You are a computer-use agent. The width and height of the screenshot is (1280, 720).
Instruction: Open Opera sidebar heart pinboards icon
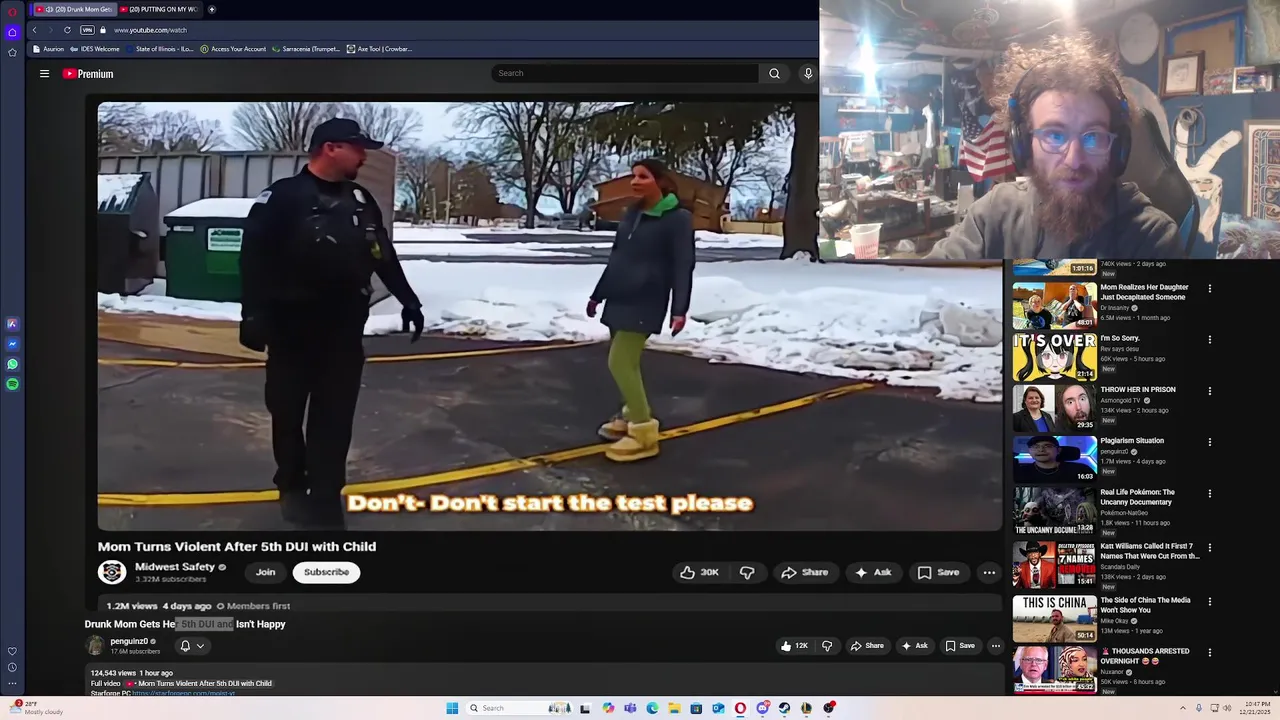[x=12, y=651]
